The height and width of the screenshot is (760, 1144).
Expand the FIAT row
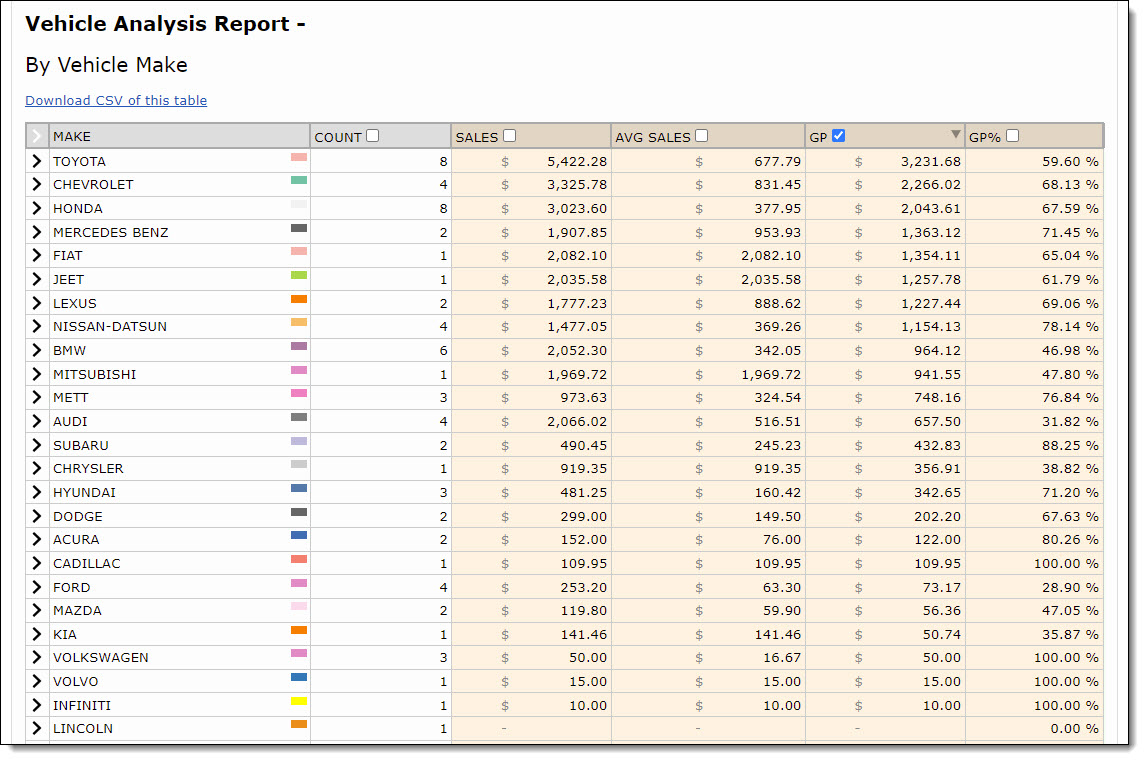pos(36,255)
